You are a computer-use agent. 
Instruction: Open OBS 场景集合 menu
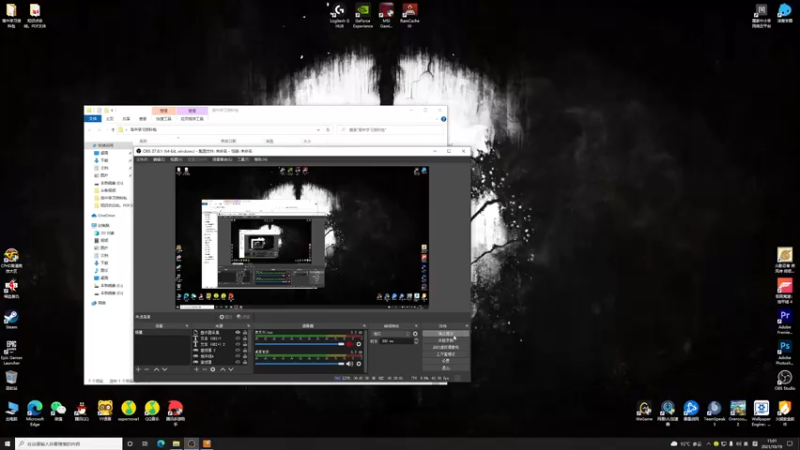222,160
